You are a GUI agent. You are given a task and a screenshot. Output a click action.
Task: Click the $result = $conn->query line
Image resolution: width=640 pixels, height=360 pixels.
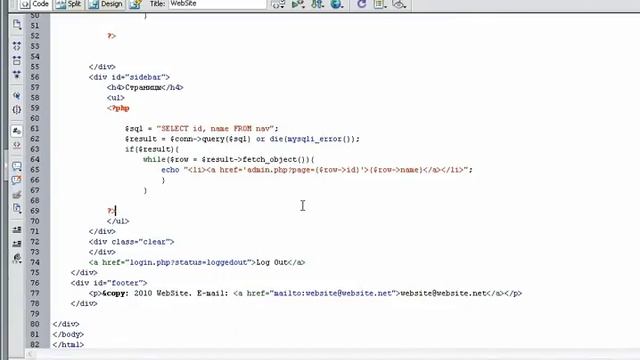point(242,139)
